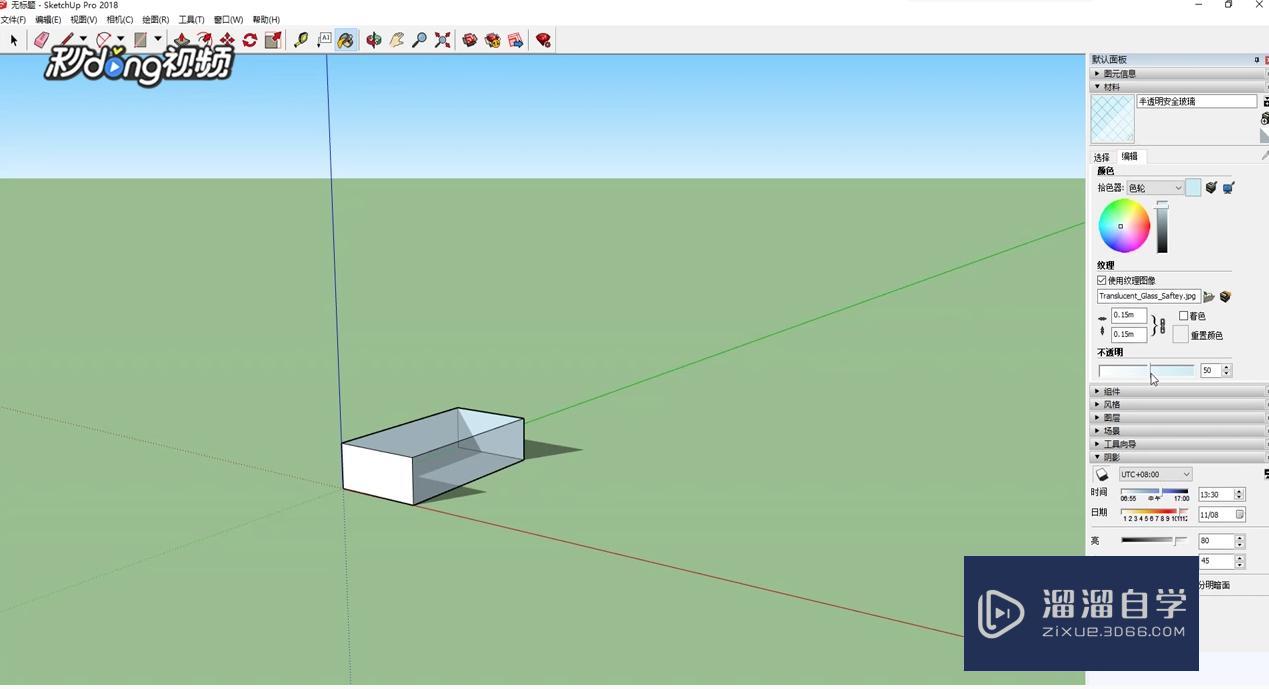
Task: Toggle the texture aspect ratio lock
Action: click(x=1162, y=325)
